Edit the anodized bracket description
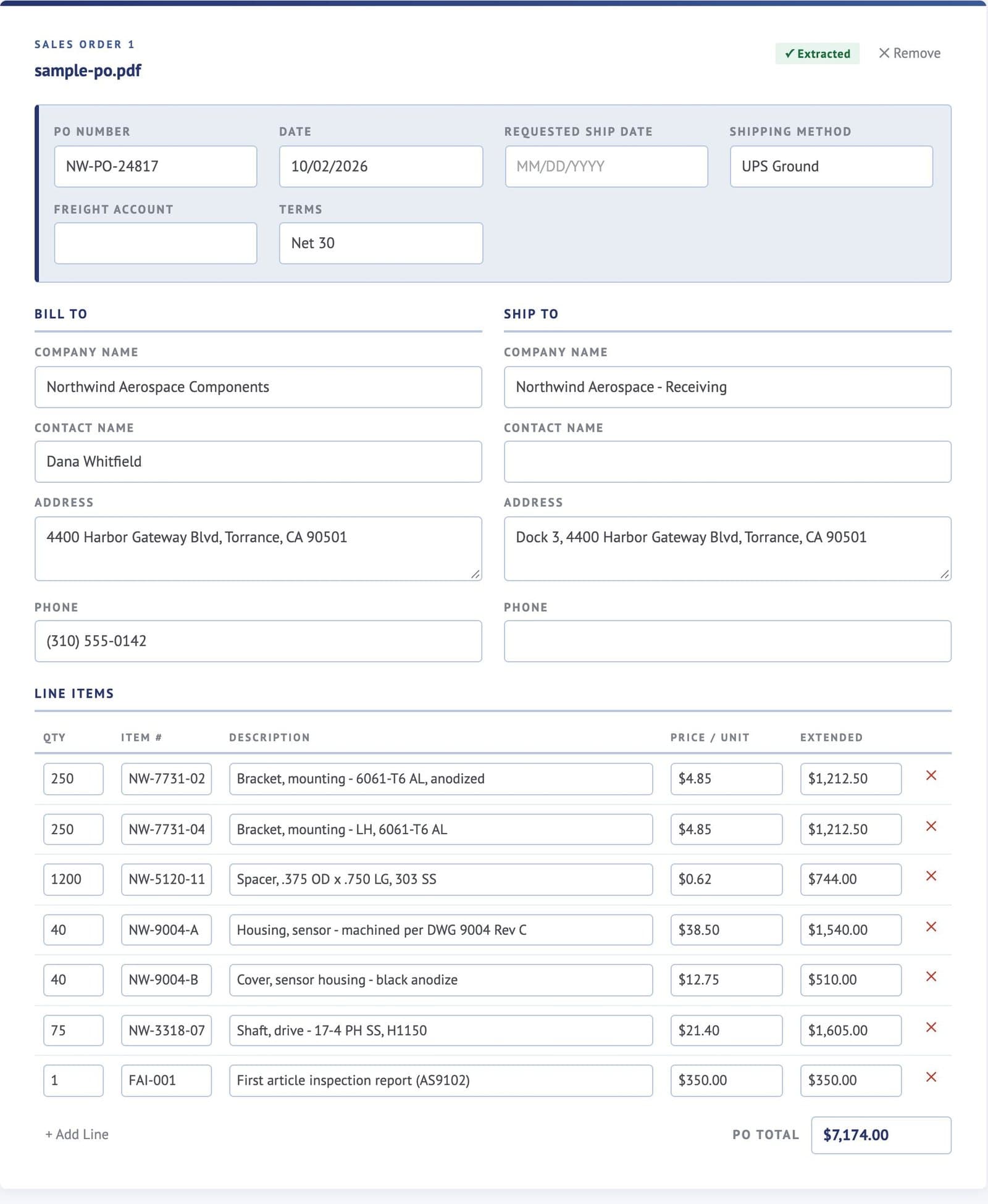This screenshot has width=988, height=1204. click(x=441, y=779)
